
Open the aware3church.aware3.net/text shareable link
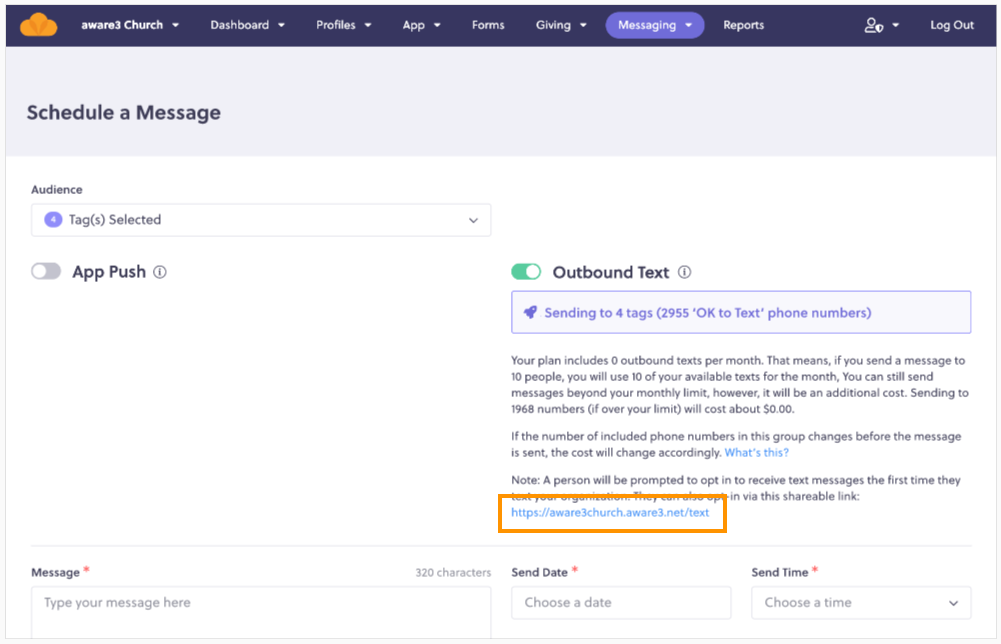610,513
